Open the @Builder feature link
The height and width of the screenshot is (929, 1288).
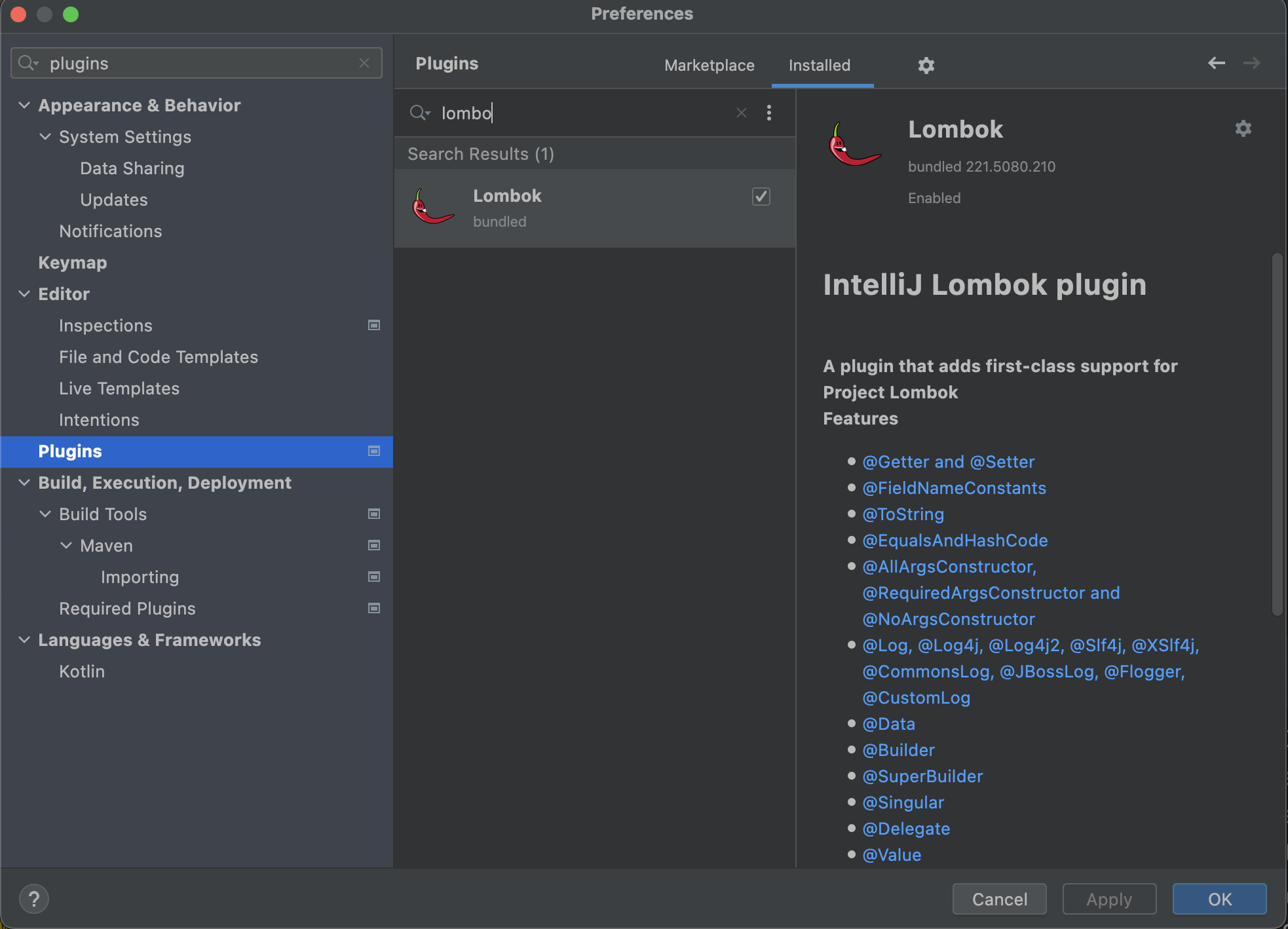coord(898,750)
